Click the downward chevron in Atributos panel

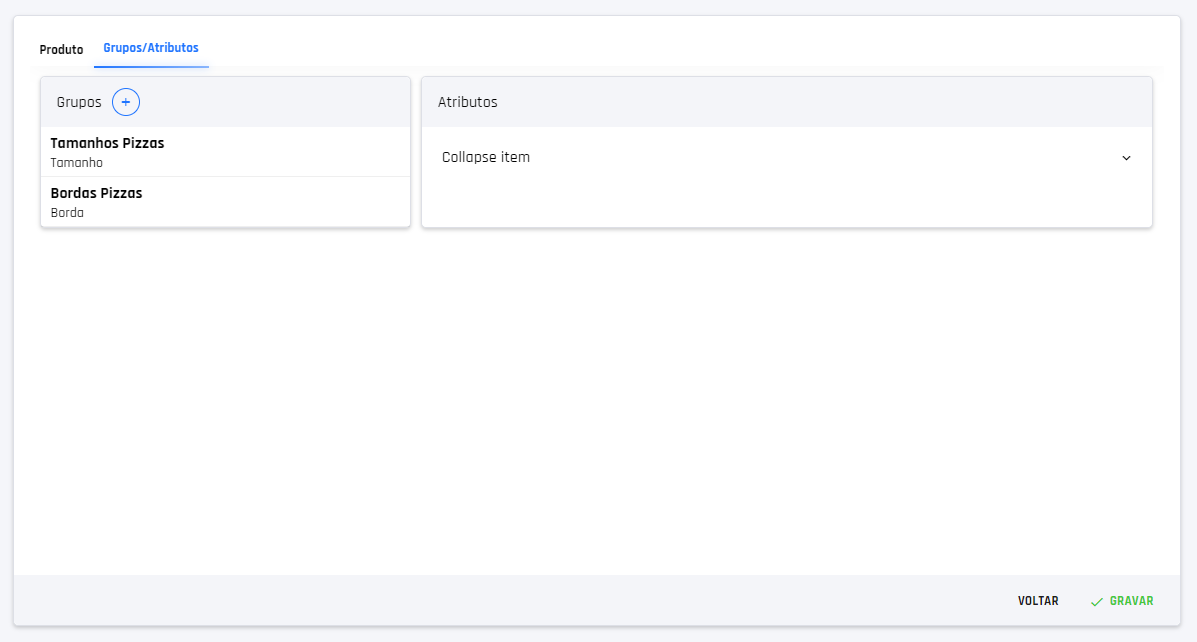tap(1126, 157)
